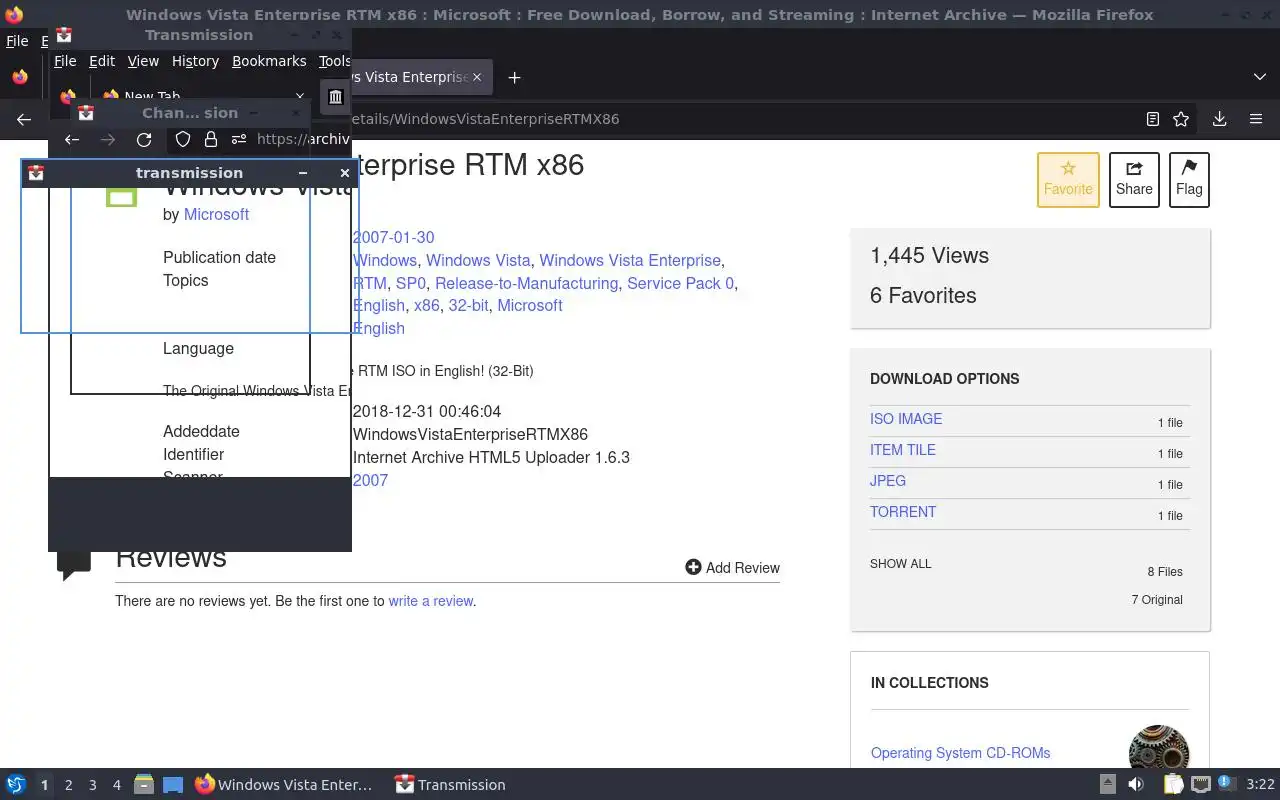Click the '8 Files' count text
This screenshot has width=1280, height=800.
tap(1165, 572)
